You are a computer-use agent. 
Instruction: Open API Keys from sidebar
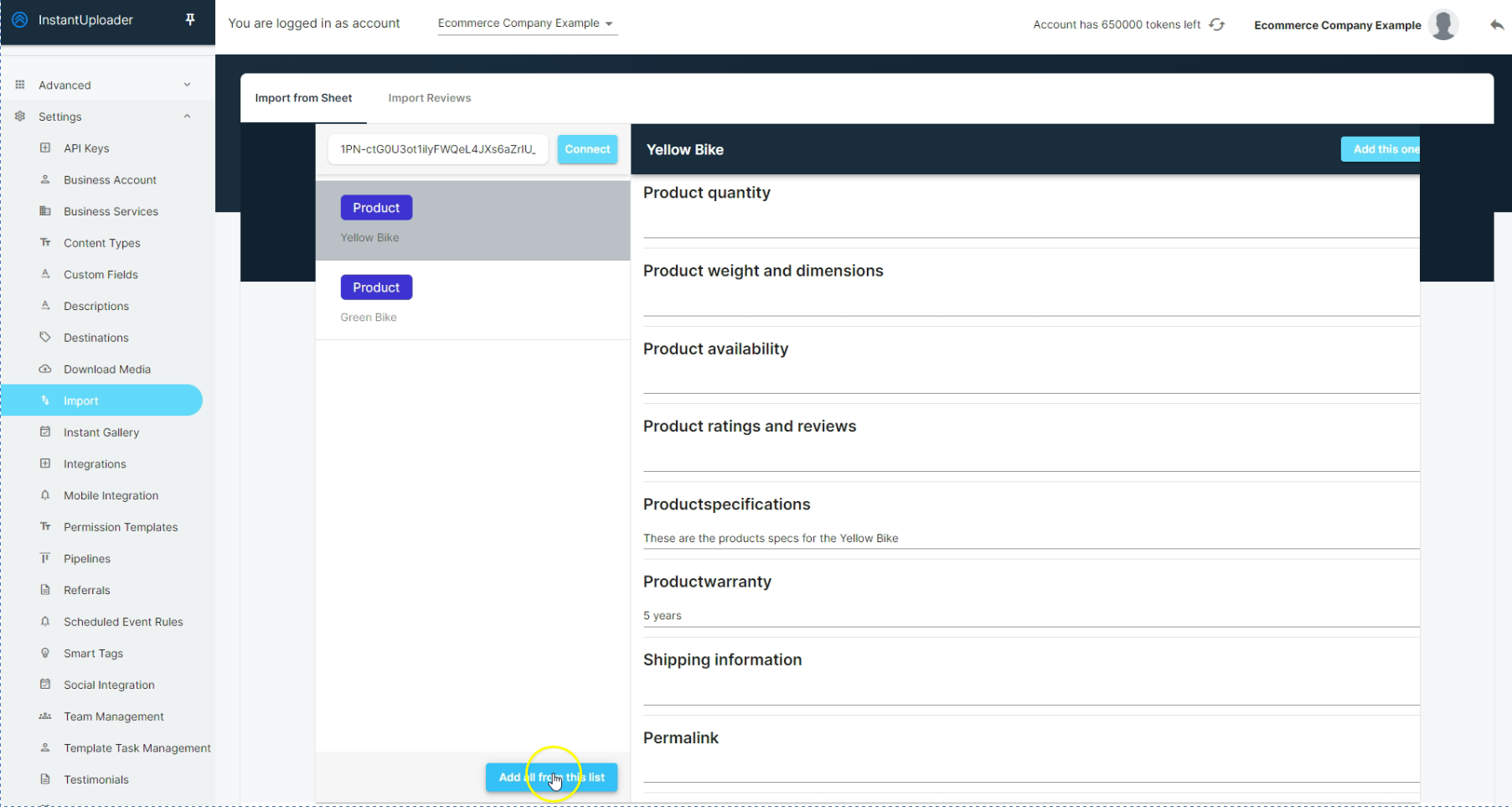[86, 148]
